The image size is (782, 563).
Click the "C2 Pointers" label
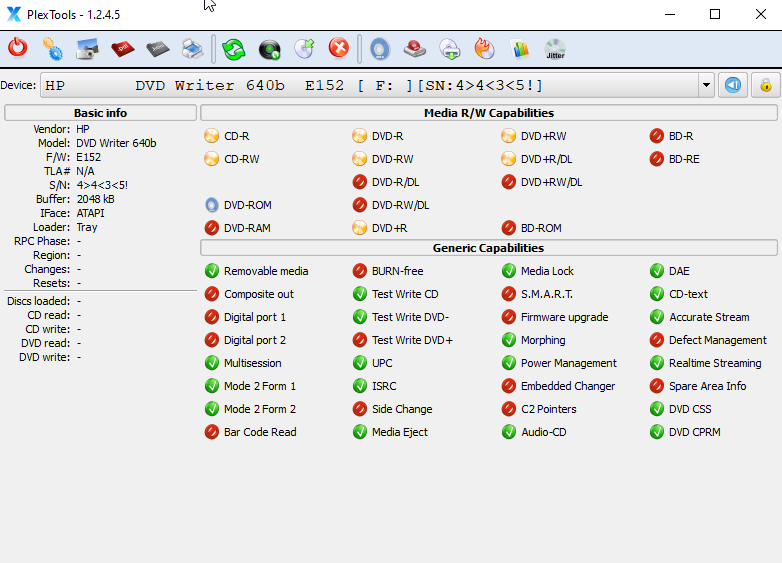click(549, 409)
